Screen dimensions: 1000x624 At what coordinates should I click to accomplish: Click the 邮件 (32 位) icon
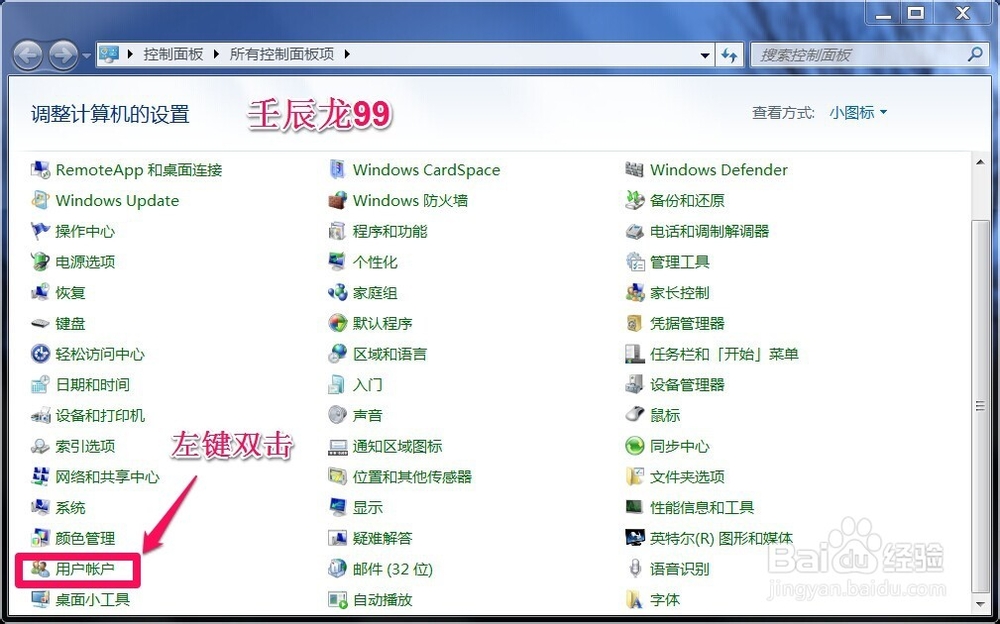tap(337, 568)
